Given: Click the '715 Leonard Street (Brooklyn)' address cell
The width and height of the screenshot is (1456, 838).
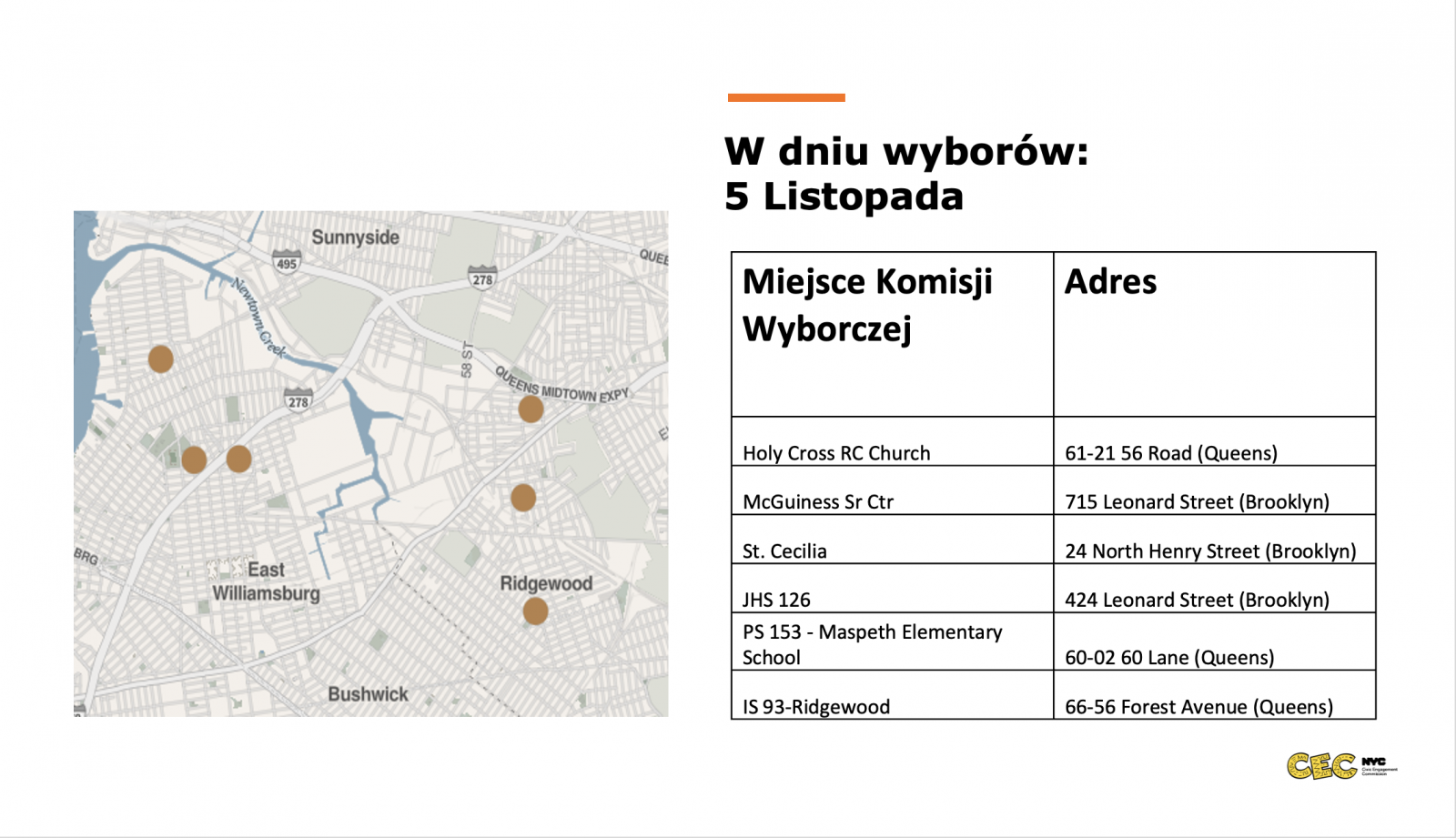Looking at the screenshot, I should pyautogui.click(x=1197, y=501).
